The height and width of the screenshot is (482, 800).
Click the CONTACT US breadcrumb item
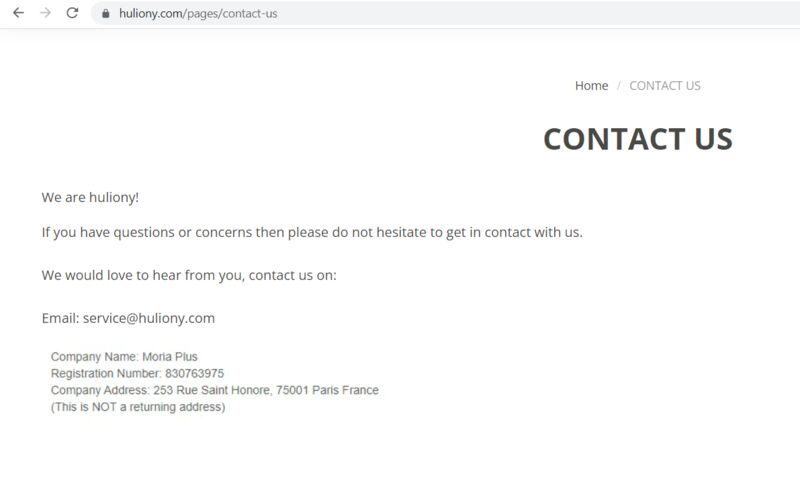click(665, 86)
